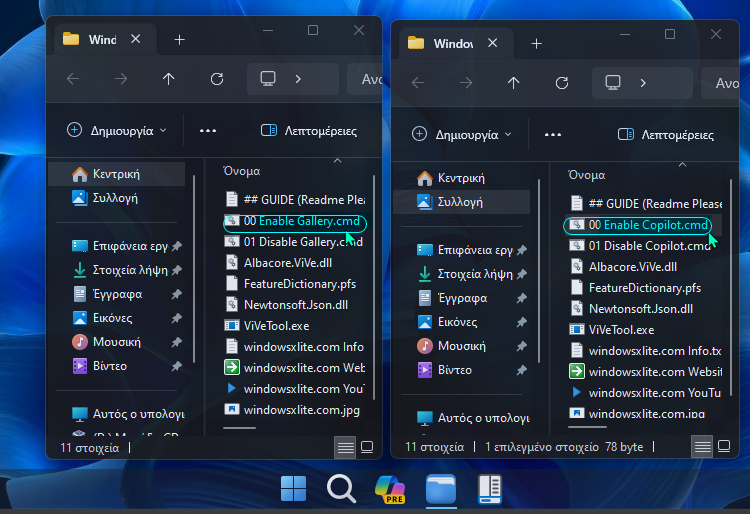Select Κεντρική in right window sidebar
Image resolution: width=750 pixels, height=514 pixels.
point(462,178)
